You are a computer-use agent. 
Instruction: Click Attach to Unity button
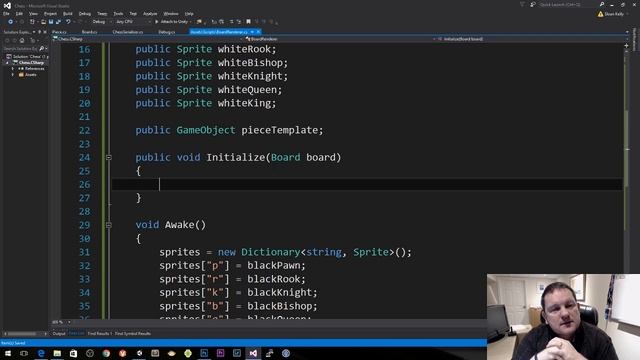coord(172,22)
